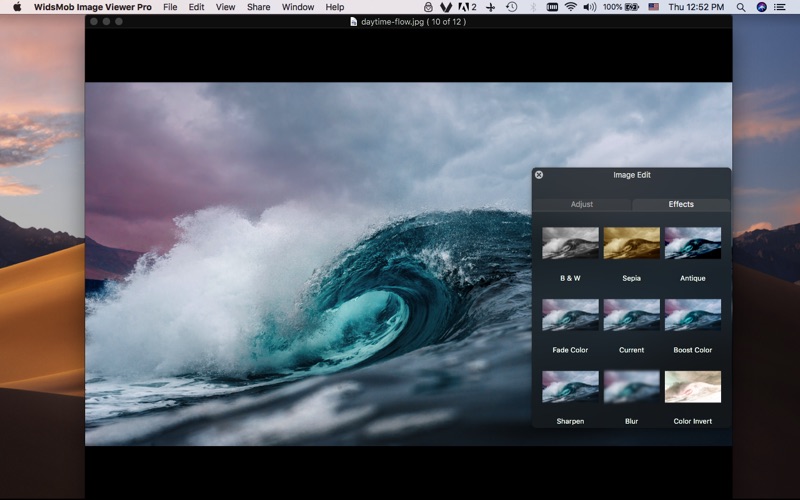800x500 pixels.
Task: Open the Siri icon in menu bar
Action: [762, 7]
